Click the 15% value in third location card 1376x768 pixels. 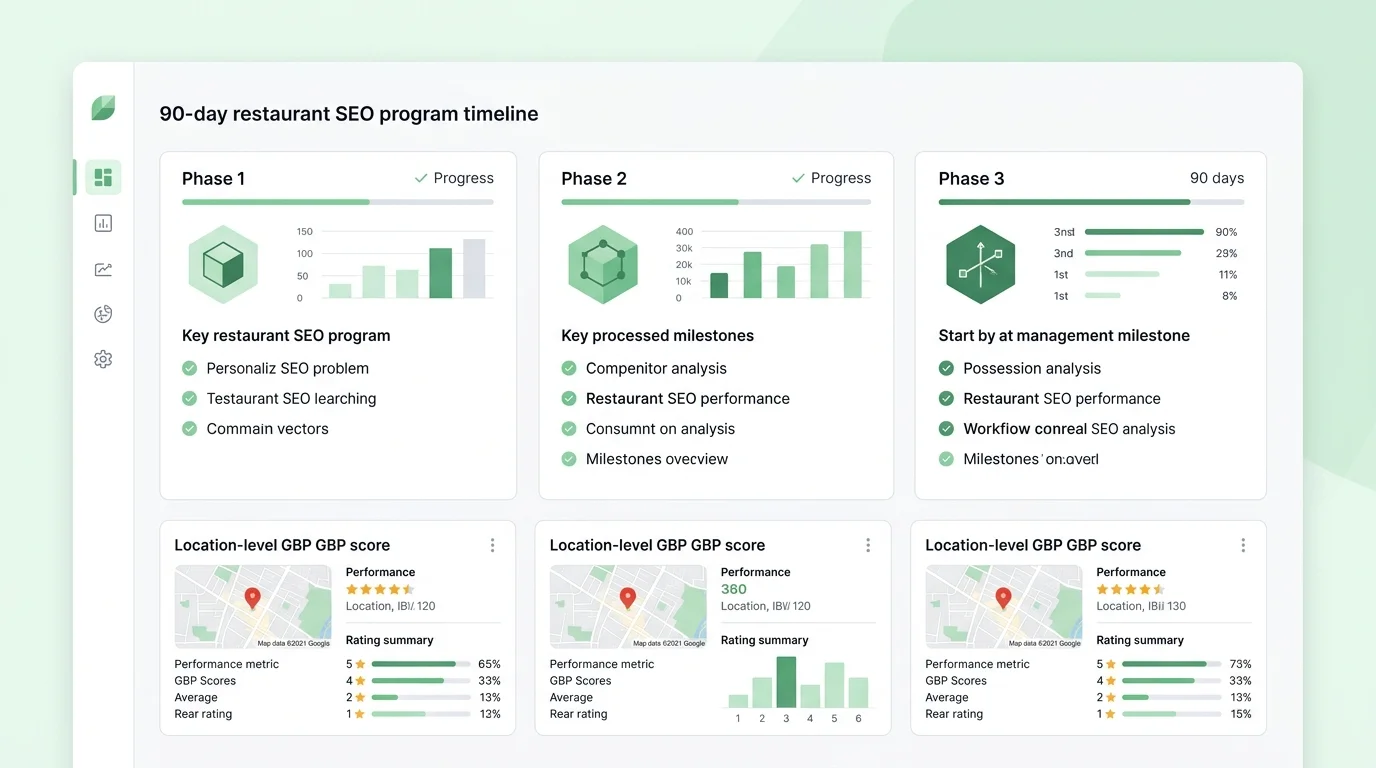tap(1241, 714)
